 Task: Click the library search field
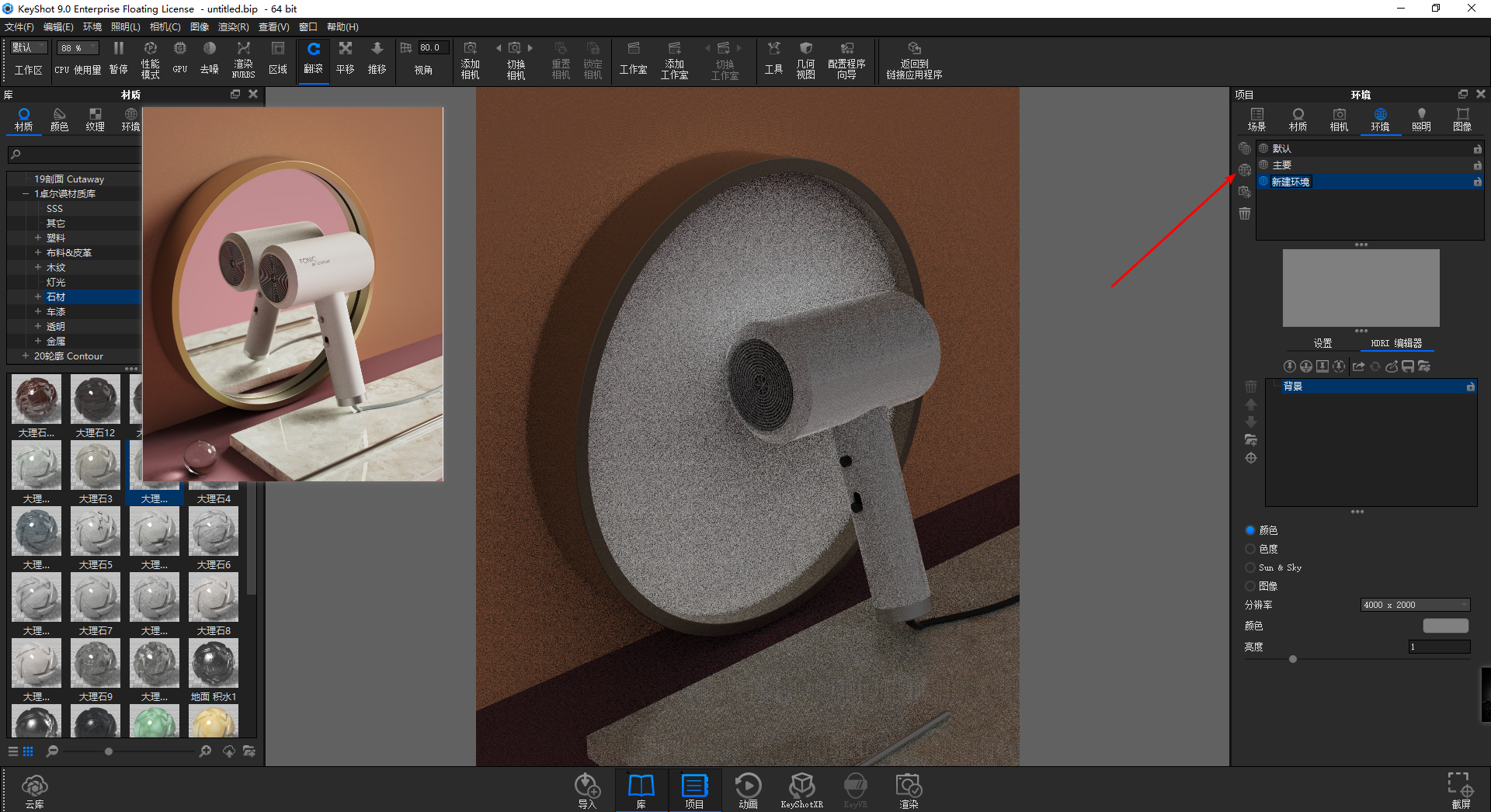(75, 154)
